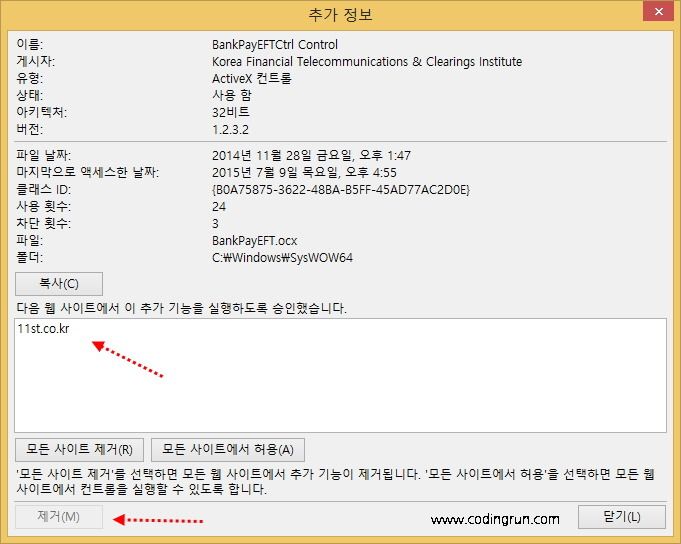This screenshot has height=544, width=681.
Task: Click 모든 사이트 제거(R) button
Action: (x=79, y=449)
